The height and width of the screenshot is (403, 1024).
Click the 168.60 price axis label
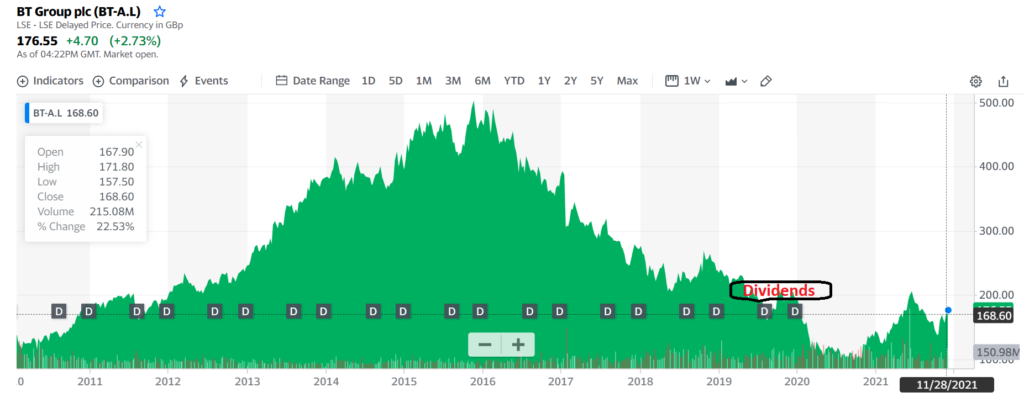(996, 315)
